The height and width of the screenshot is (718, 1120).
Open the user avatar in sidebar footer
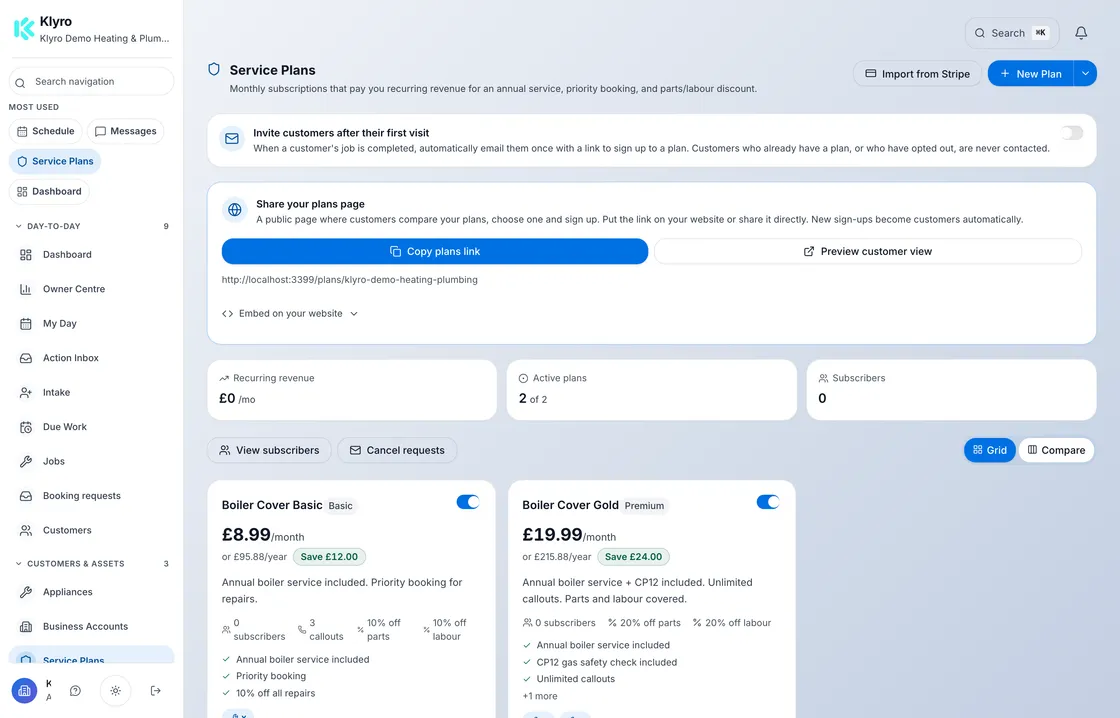24,691
